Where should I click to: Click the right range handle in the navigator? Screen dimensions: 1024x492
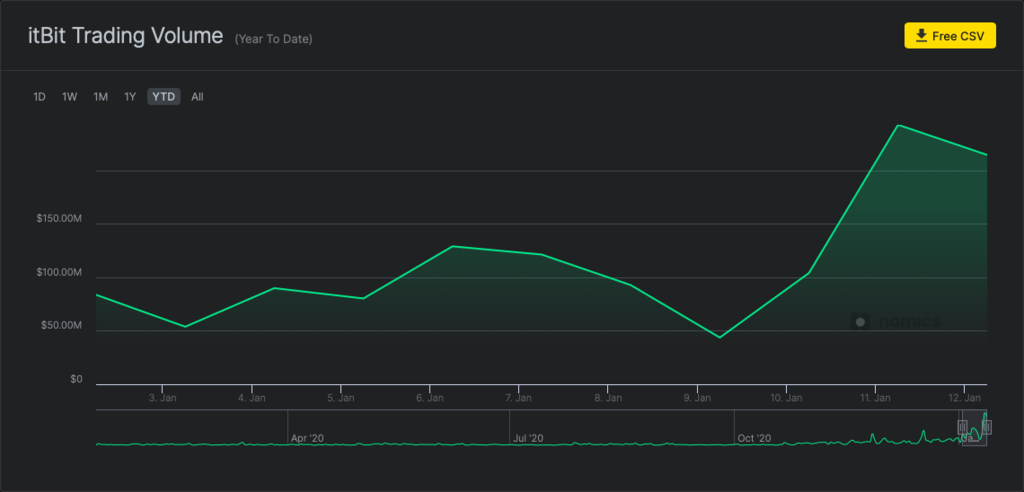(987, 427)
